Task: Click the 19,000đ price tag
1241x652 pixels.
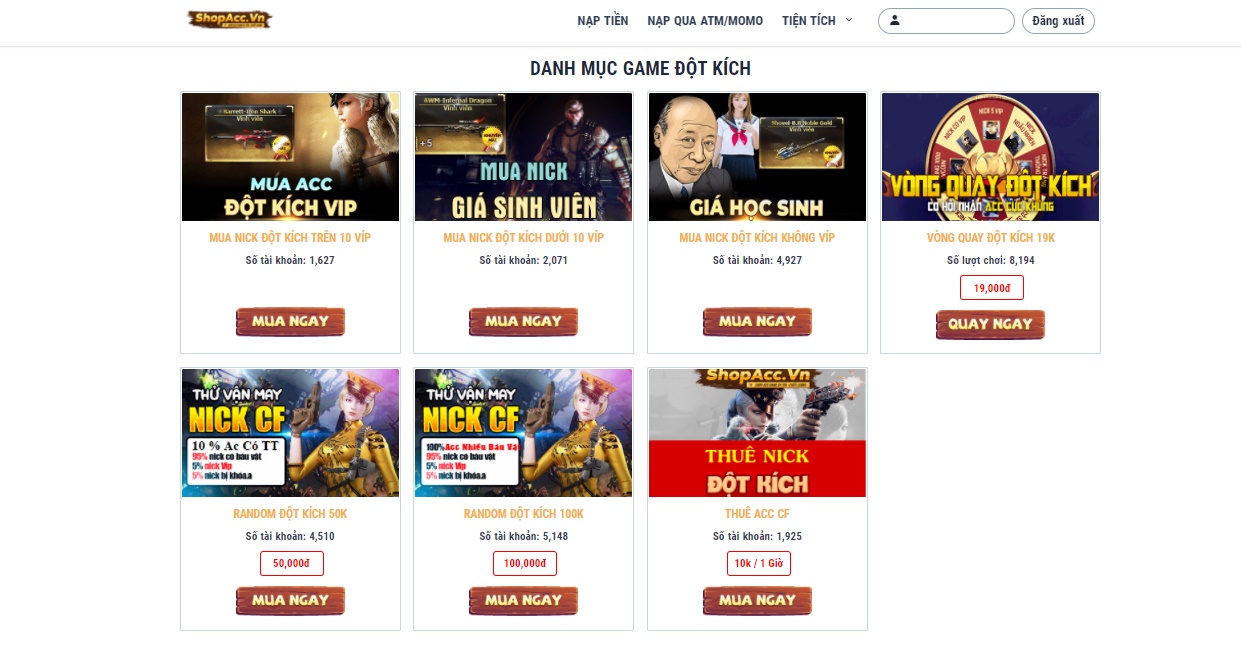Action: point(991,288)
